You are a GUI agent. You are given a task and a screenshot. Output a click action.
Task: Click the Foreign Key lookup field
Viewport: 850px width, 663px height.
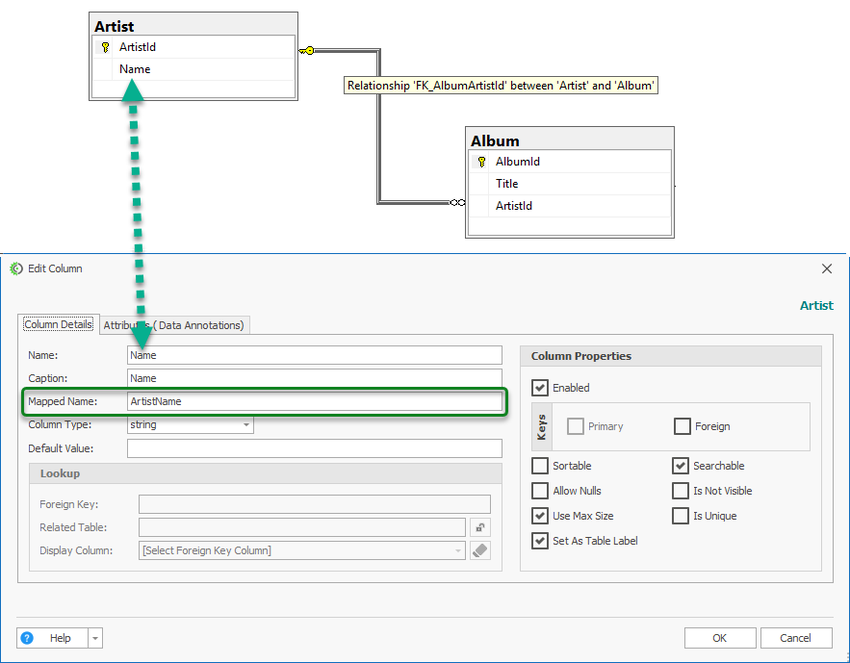314,504
